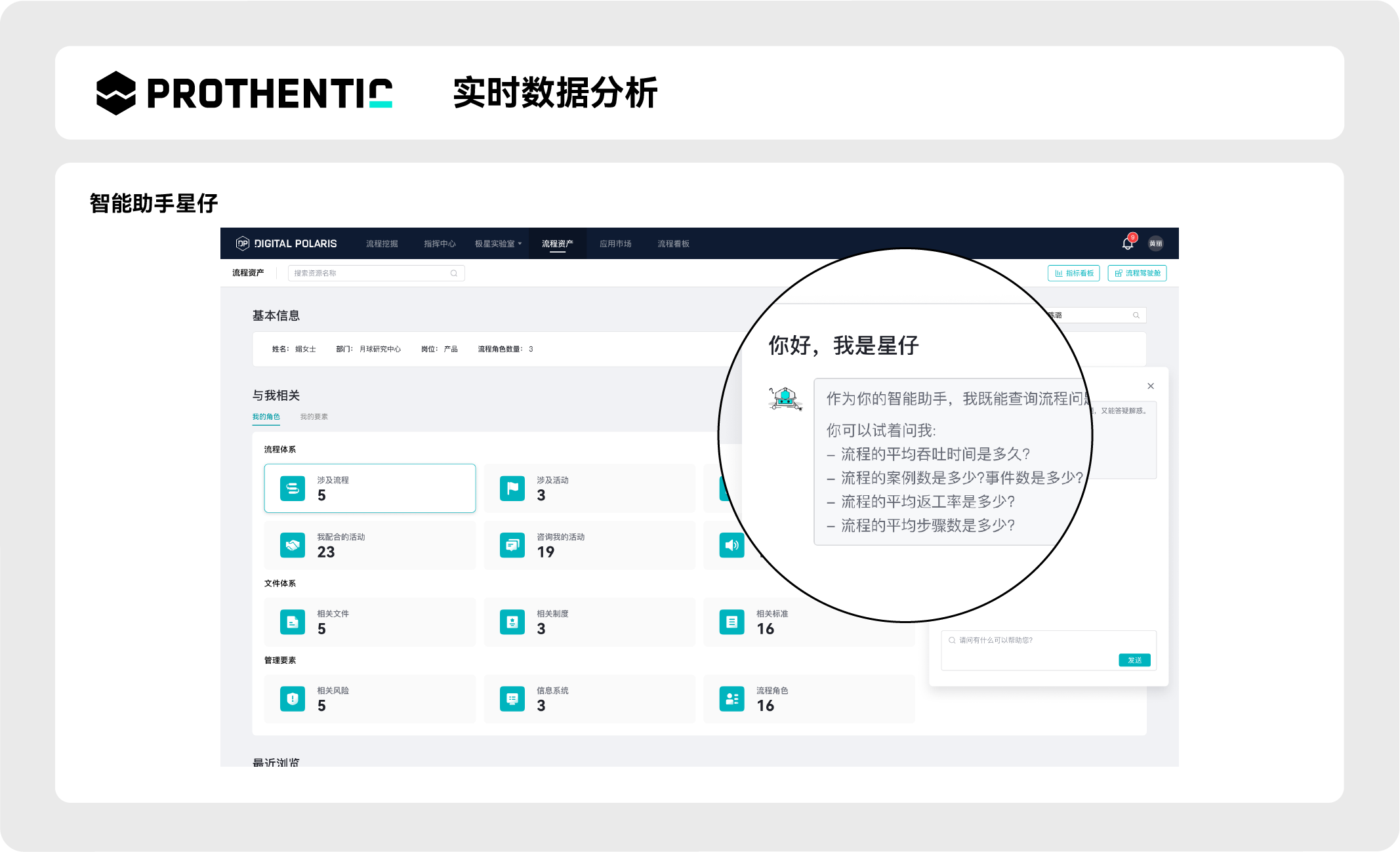Switch to the 我的要素 tab
This screenshot has height=852, width=1400.
click(x=314, y=416)
